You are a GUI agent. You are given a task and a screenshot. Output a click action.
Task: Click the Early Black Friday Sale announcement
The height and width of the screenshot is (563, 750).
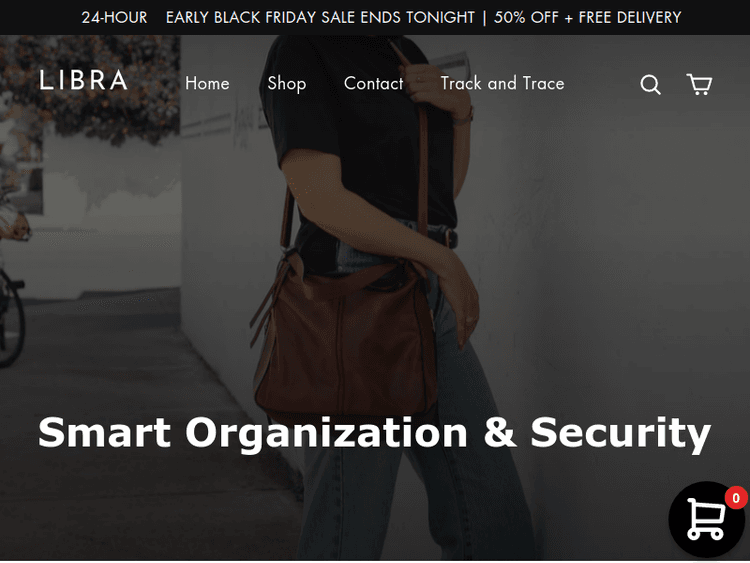coord(320,18)
